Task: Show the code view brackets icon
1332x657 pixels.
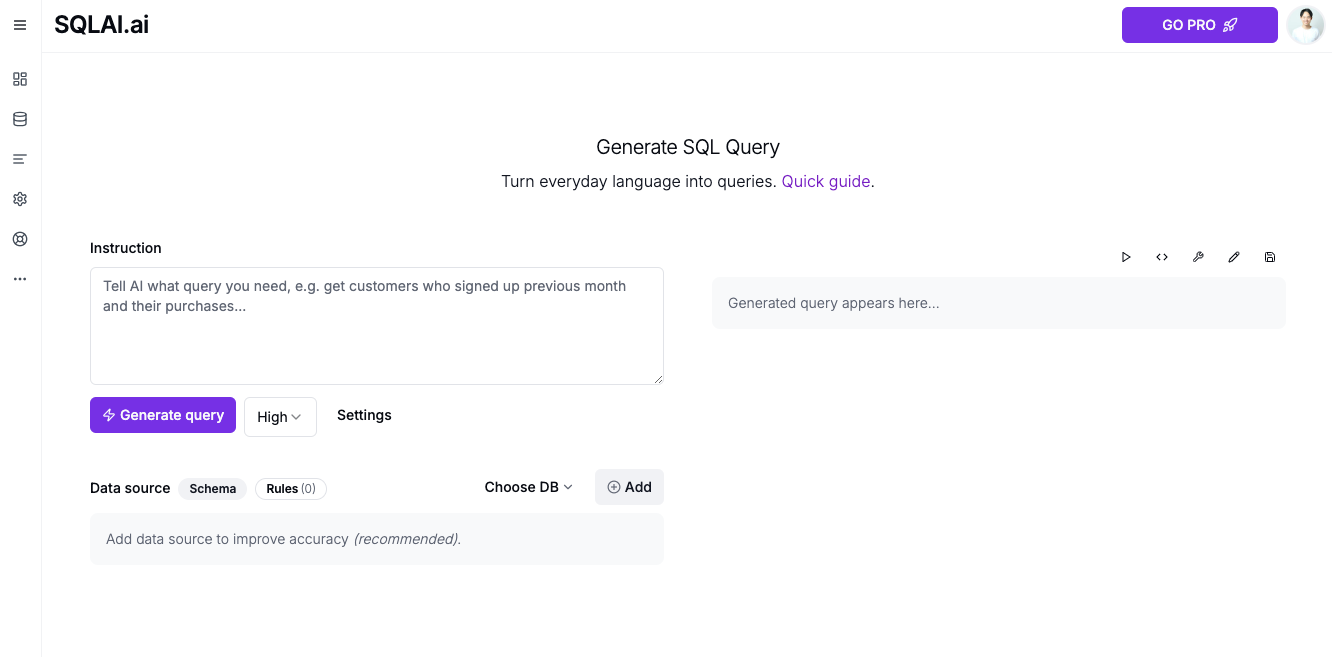Action: point(1162,257)
